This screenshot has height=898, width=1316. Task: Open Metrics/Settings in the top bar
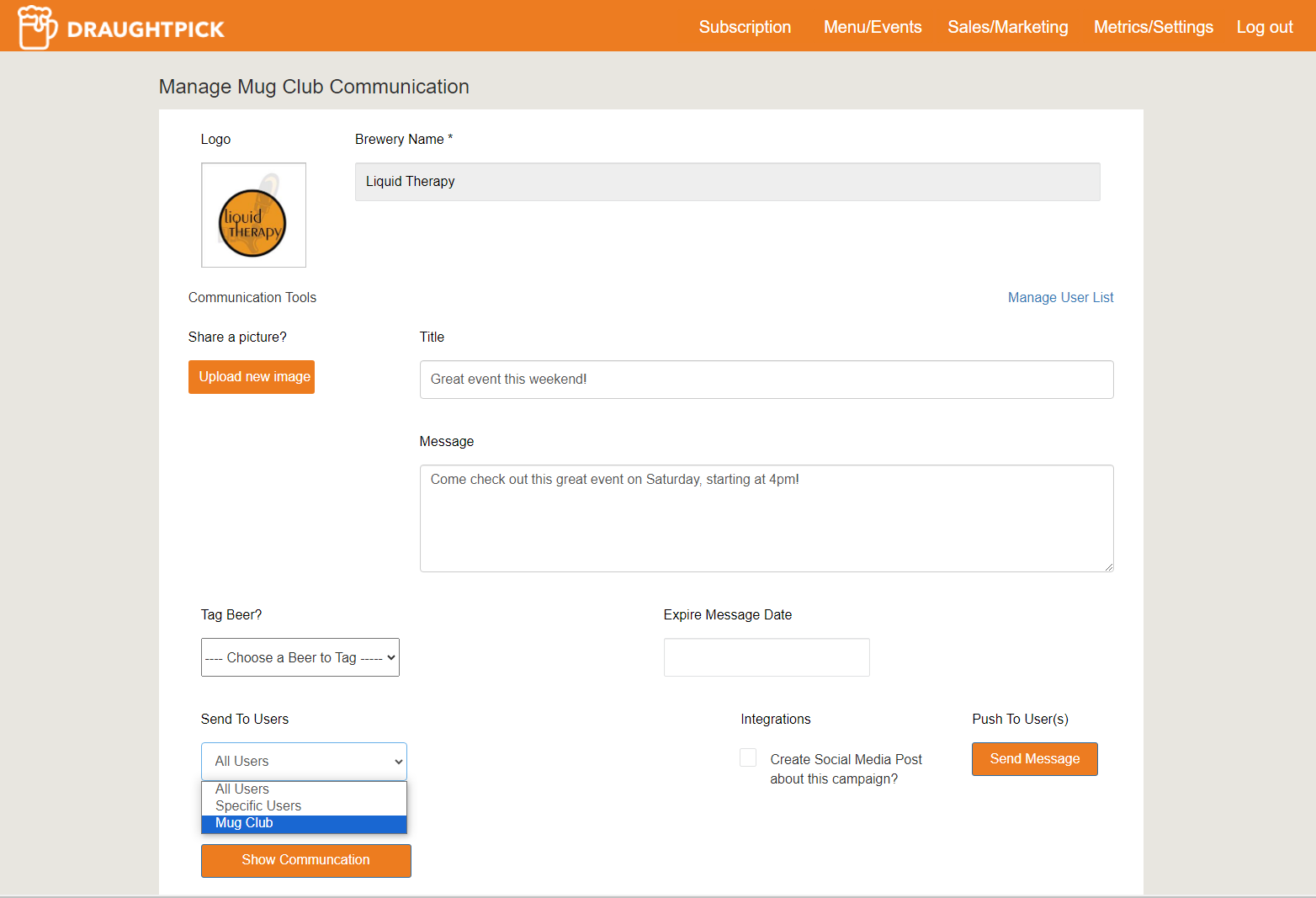1153,27
